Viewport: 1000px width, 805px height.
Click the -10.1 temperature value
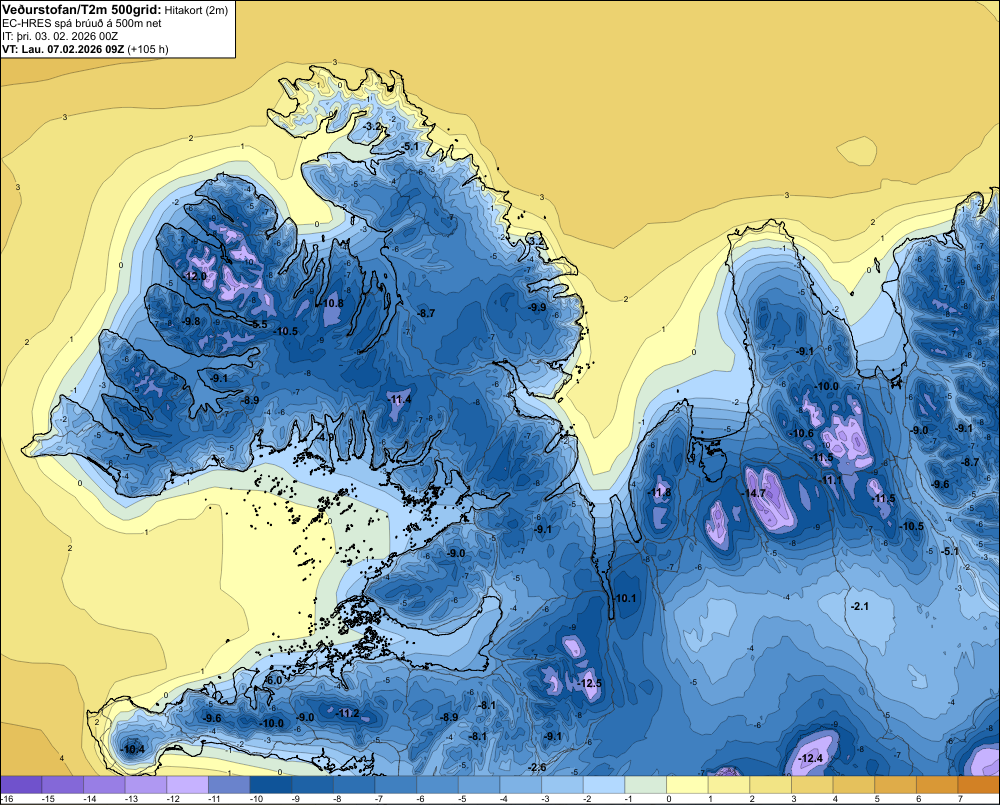point(624,598)
